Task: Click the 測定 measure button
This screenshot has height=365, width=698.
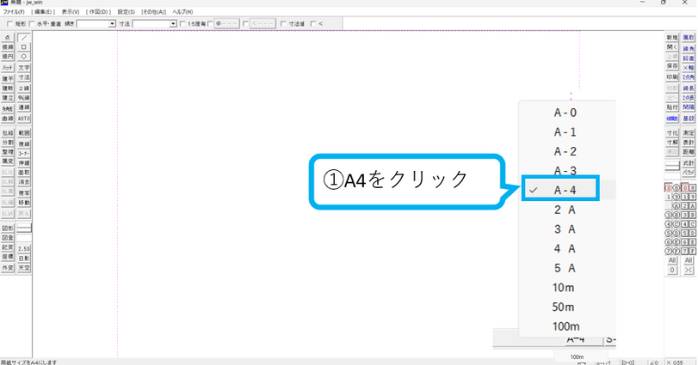Action: [688, 133]
